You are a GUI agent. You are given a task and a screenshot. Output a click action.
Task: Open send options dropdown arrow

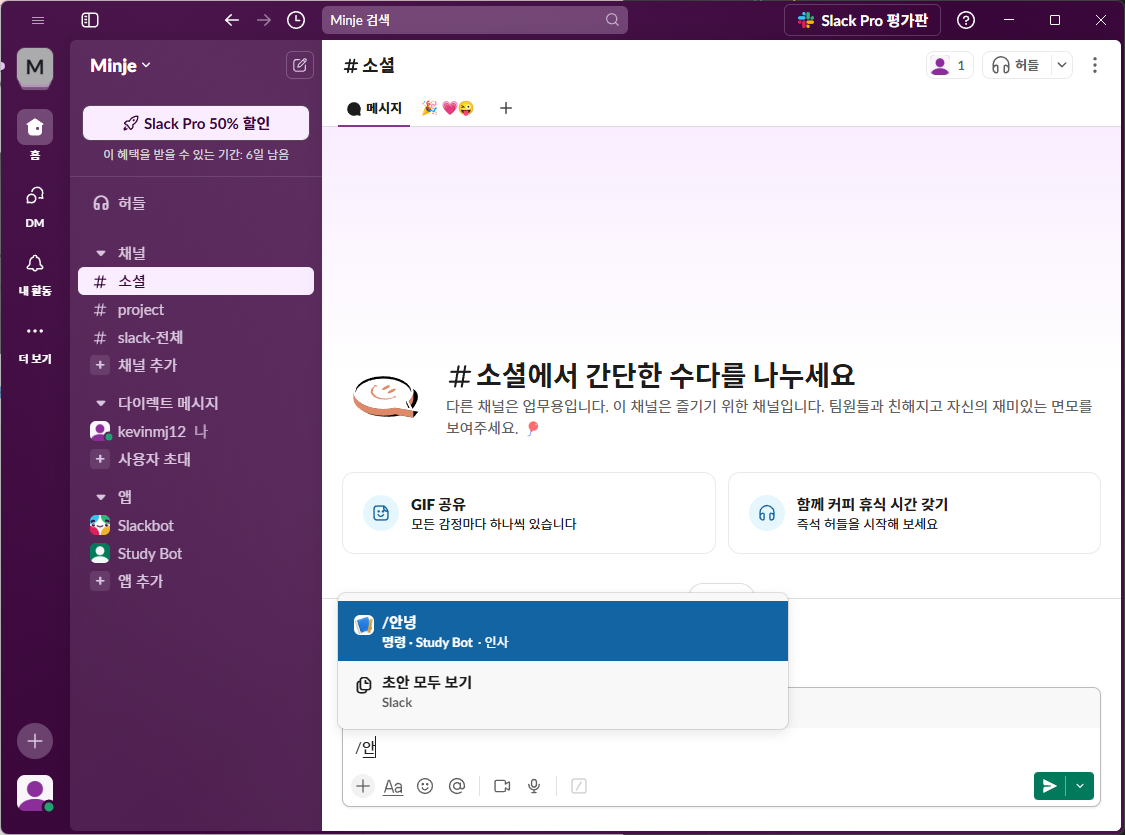tap(1080, 786)
